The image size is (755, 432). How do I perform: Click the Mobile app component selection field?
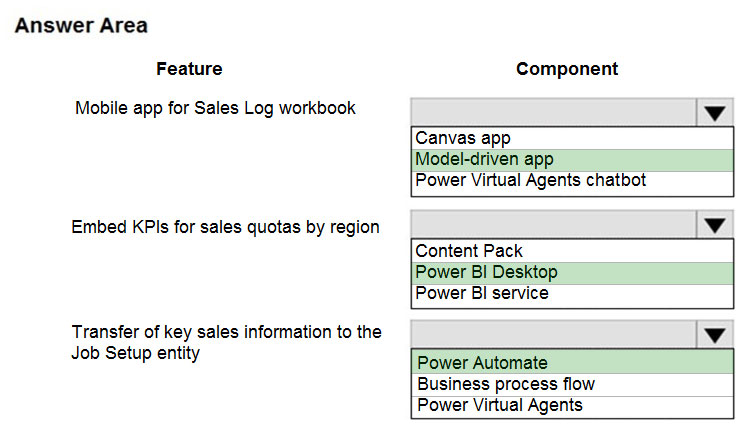[554, 113]
